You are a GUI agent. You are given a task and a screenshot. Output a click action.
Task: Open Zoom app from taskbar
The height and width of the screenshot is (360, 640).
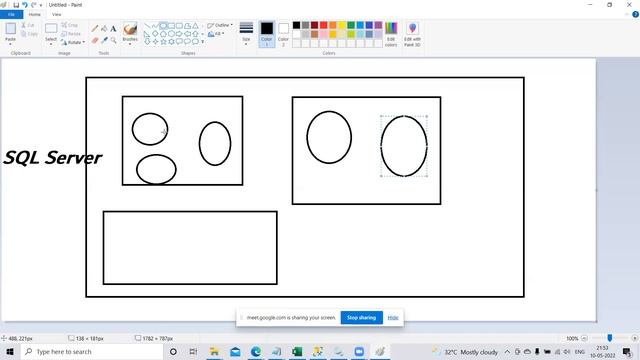pyautogui.click(x=359, y=351)
